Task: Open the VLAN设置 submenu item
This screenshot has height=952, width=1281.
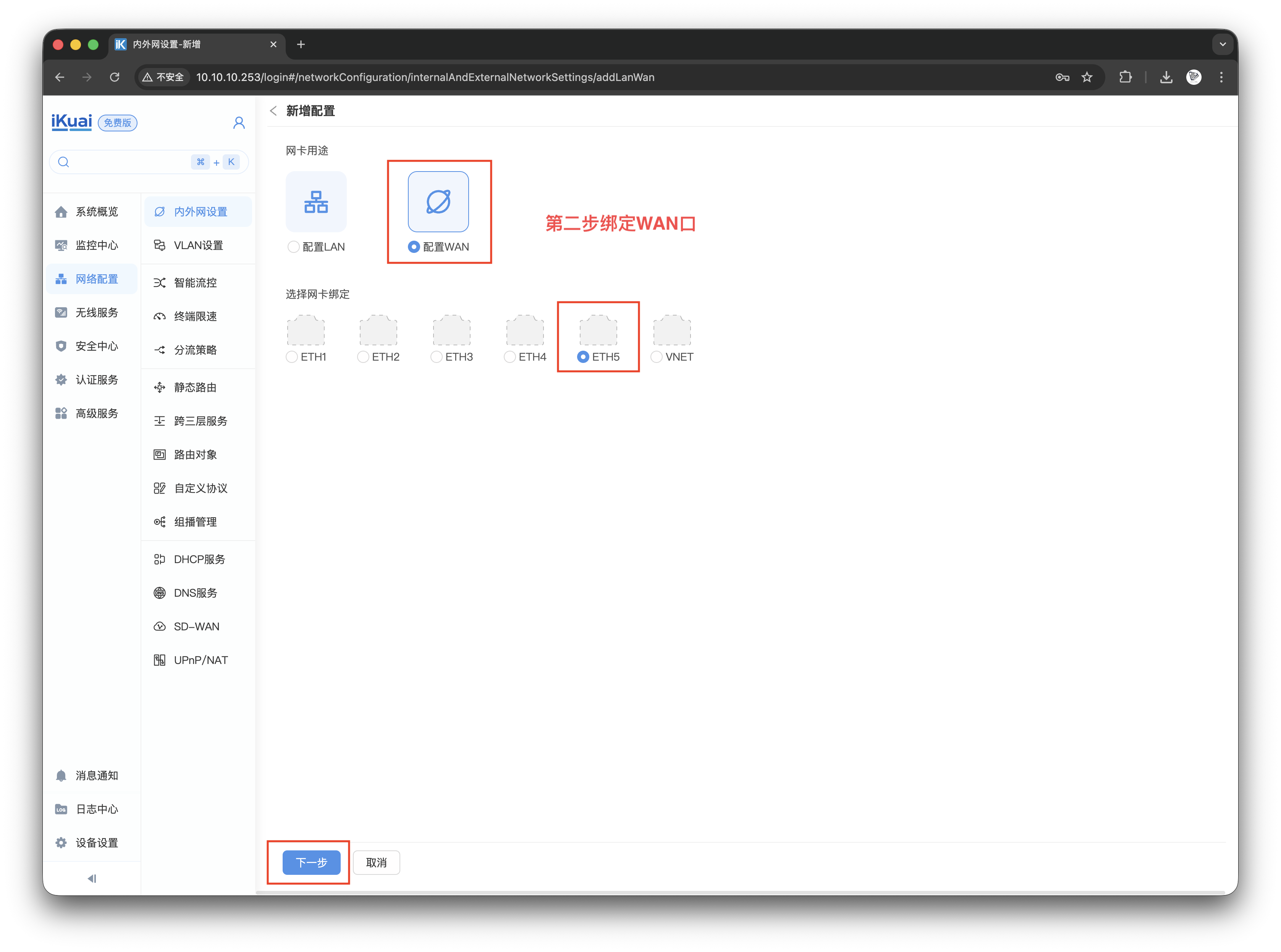Action: (x=197, y=246)
